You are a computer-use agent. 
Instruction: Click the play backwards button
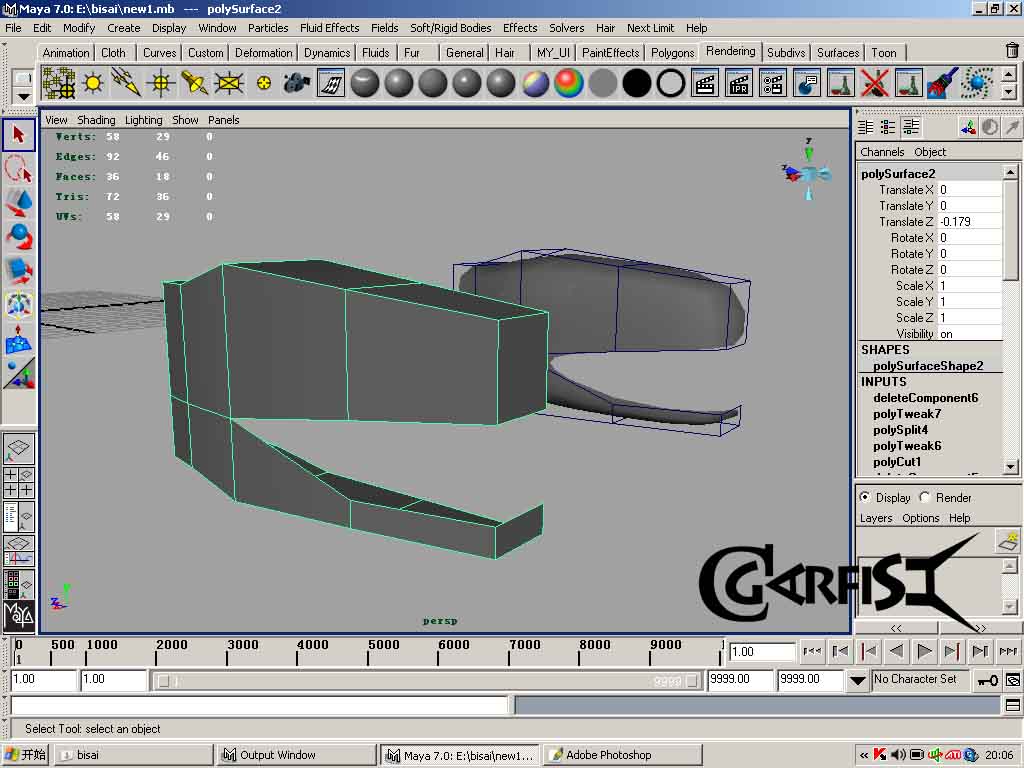pyautogui.click(x=897, y=650)
